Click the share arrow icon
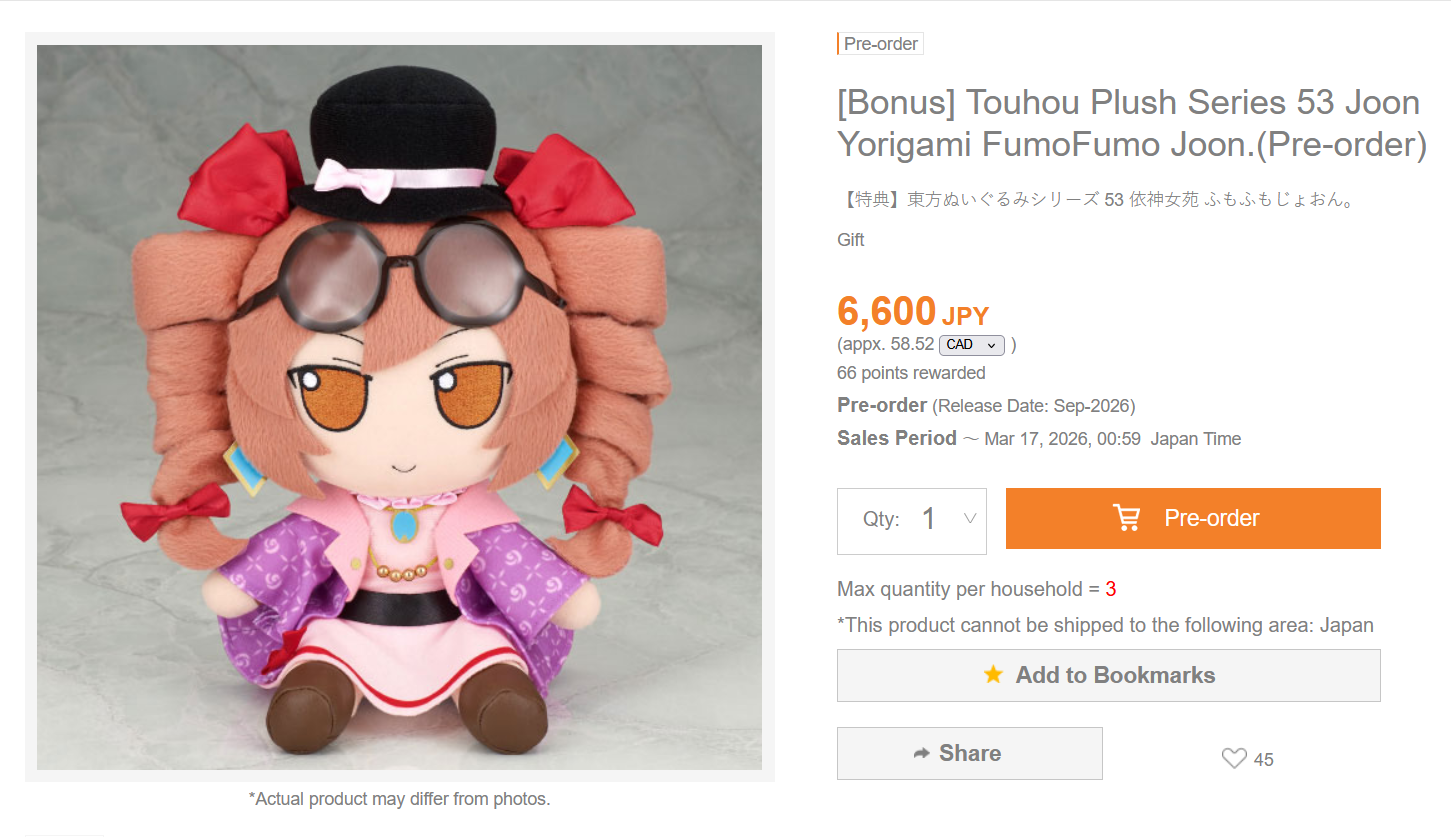Viewport: 1451px width, 837px height. coord(921,753)
